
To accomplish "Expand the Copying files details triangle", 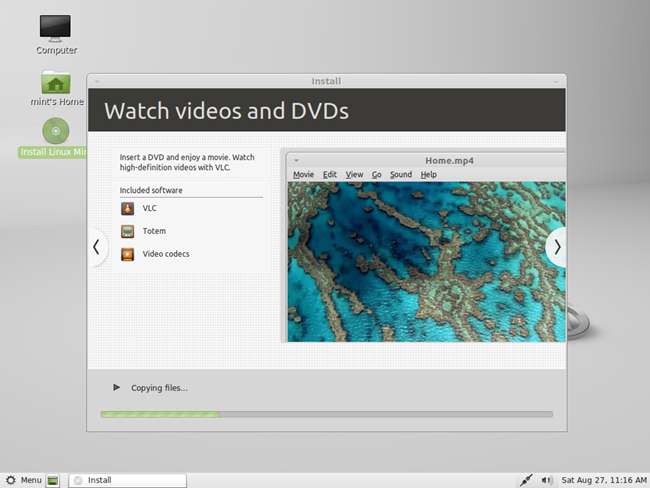I will pyautogui.click(x=116, y=387).
